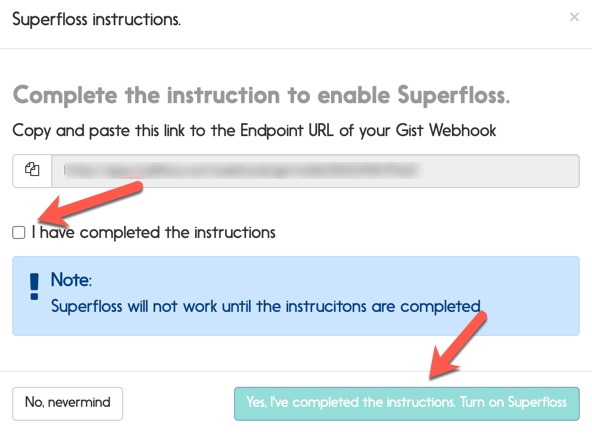Click the words "Gist Webhook" in the instruction
This screenshot has width=592, height=434.
point(446,131)
